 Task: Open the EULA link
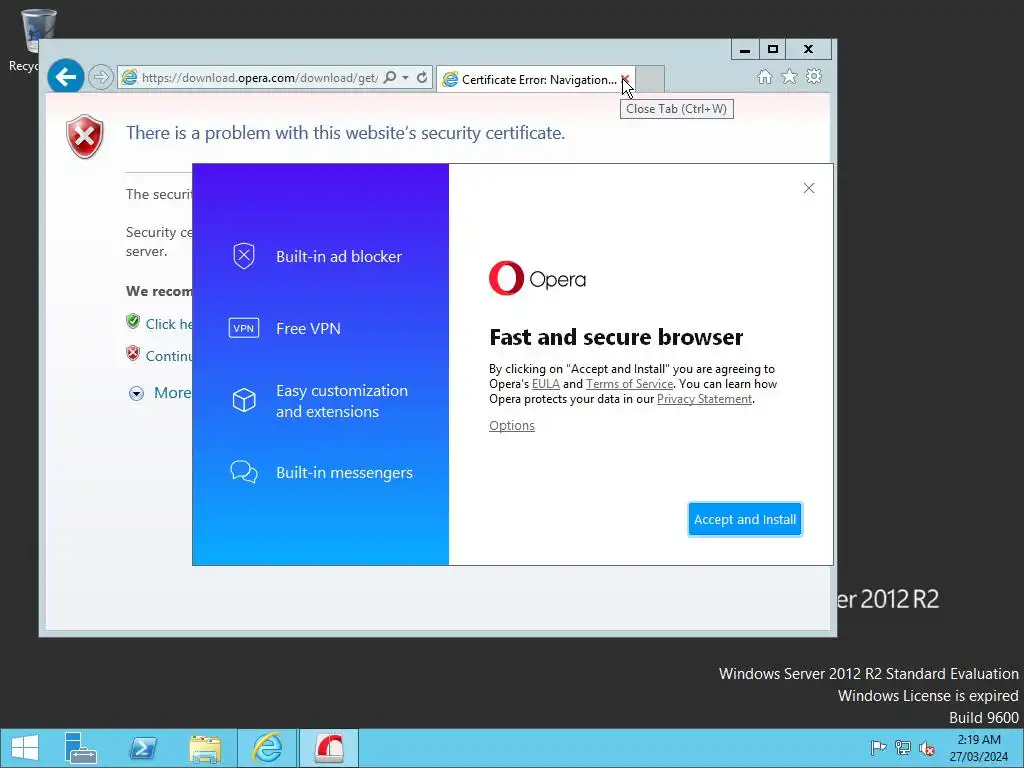coord(545,384)
